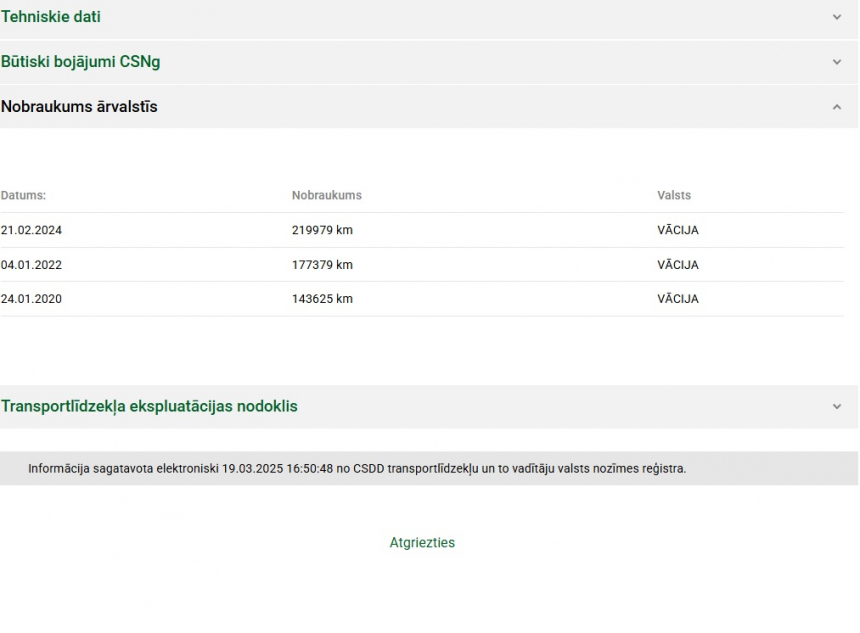Viewport: 860px width, 633px height.
Task: Click the Būtiski bojājumi CSNg chevron arrow
Action: 836,62
